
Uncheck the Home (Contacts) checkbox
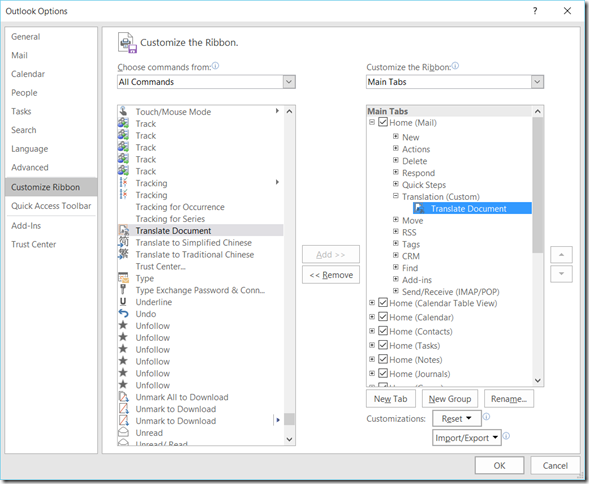[x=383, y=331]
